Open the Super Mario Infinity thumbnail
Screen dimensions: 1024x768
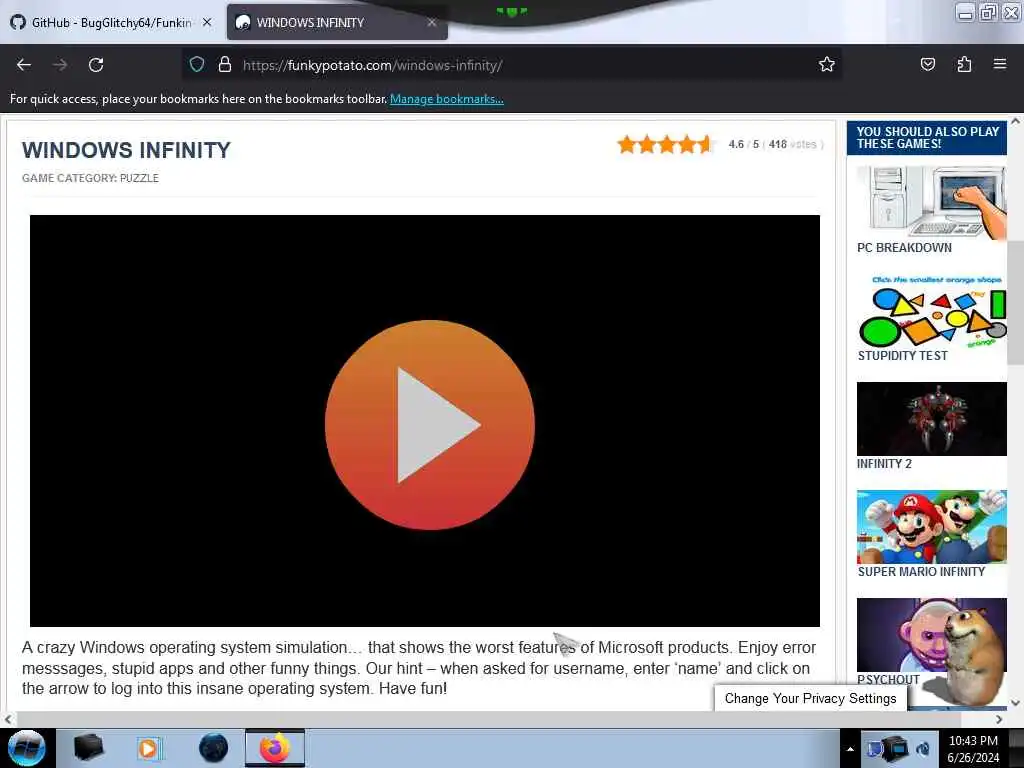coord(931,527)
